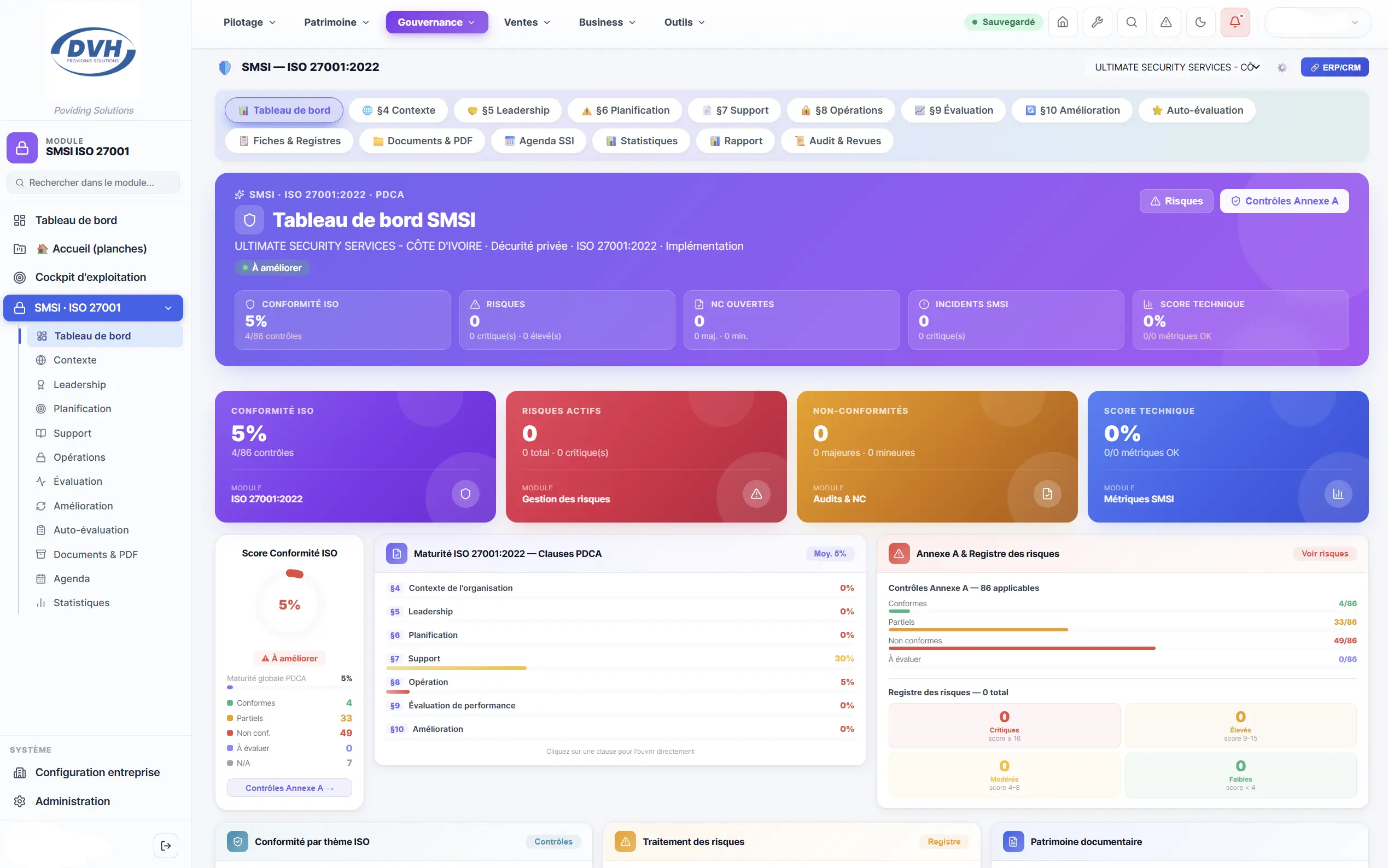The width and height of the screenshot is (1388, 868).
Task: Click the chart icon on Métriques SMSI card
Action: pos(1338,494)
